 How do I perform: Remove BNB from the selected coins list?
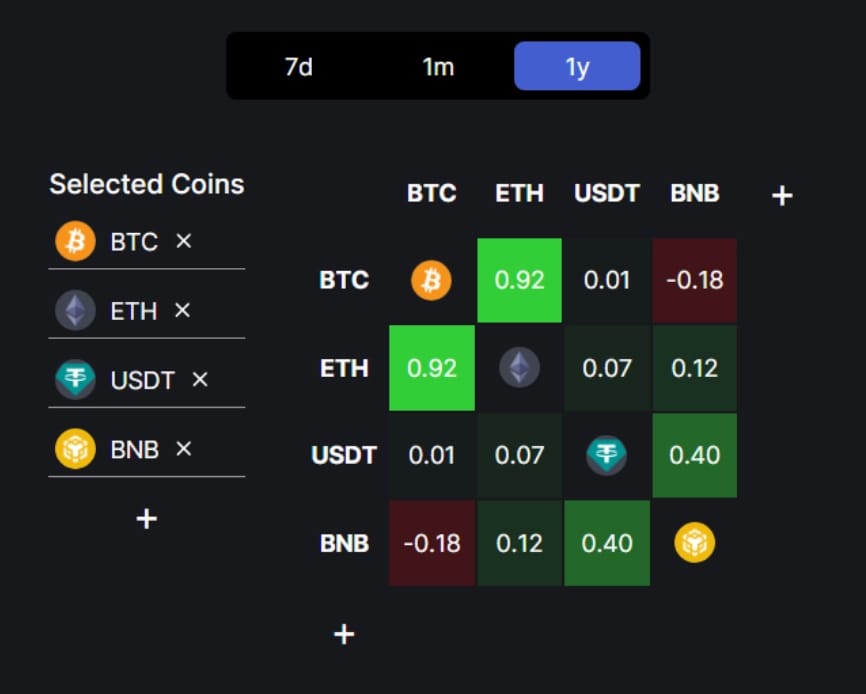(184, 449)
